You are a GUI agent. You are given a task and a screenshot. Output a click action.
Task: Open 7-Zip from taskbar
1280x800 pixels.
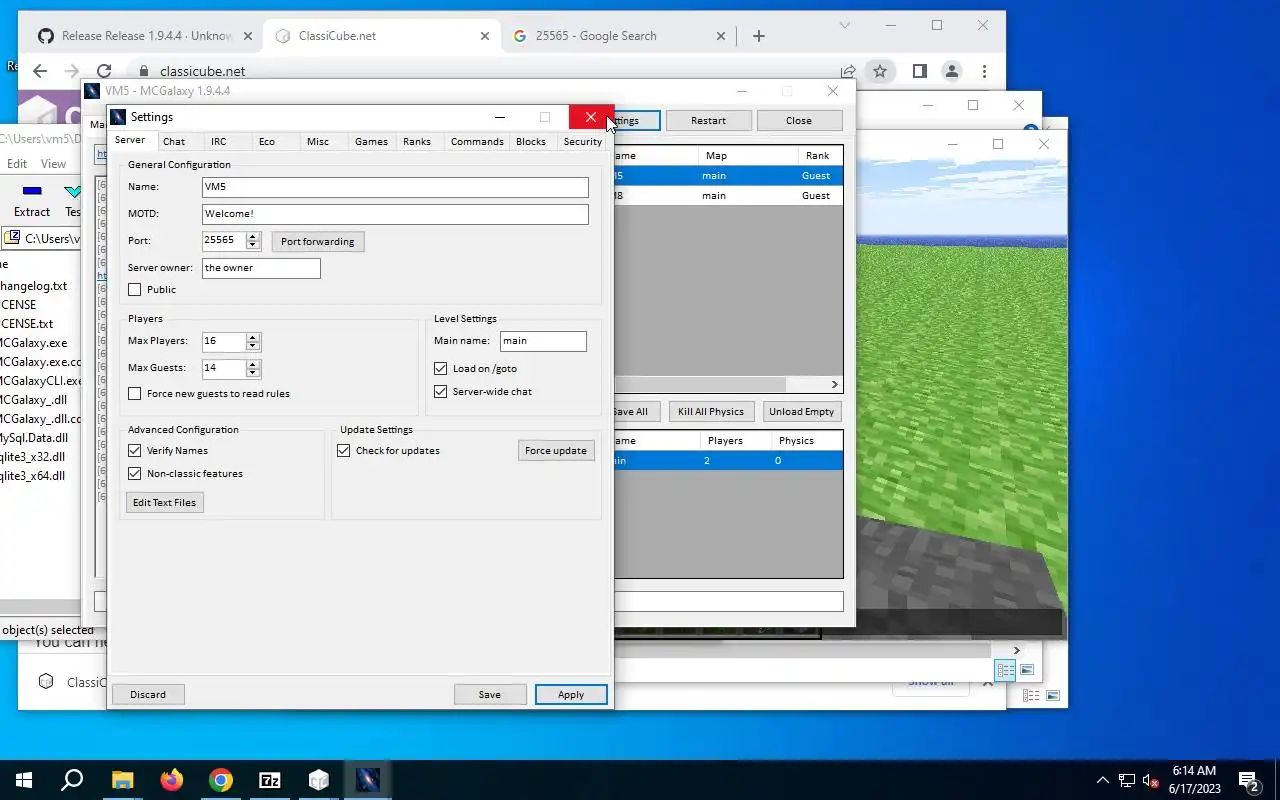tap(269, 780)
